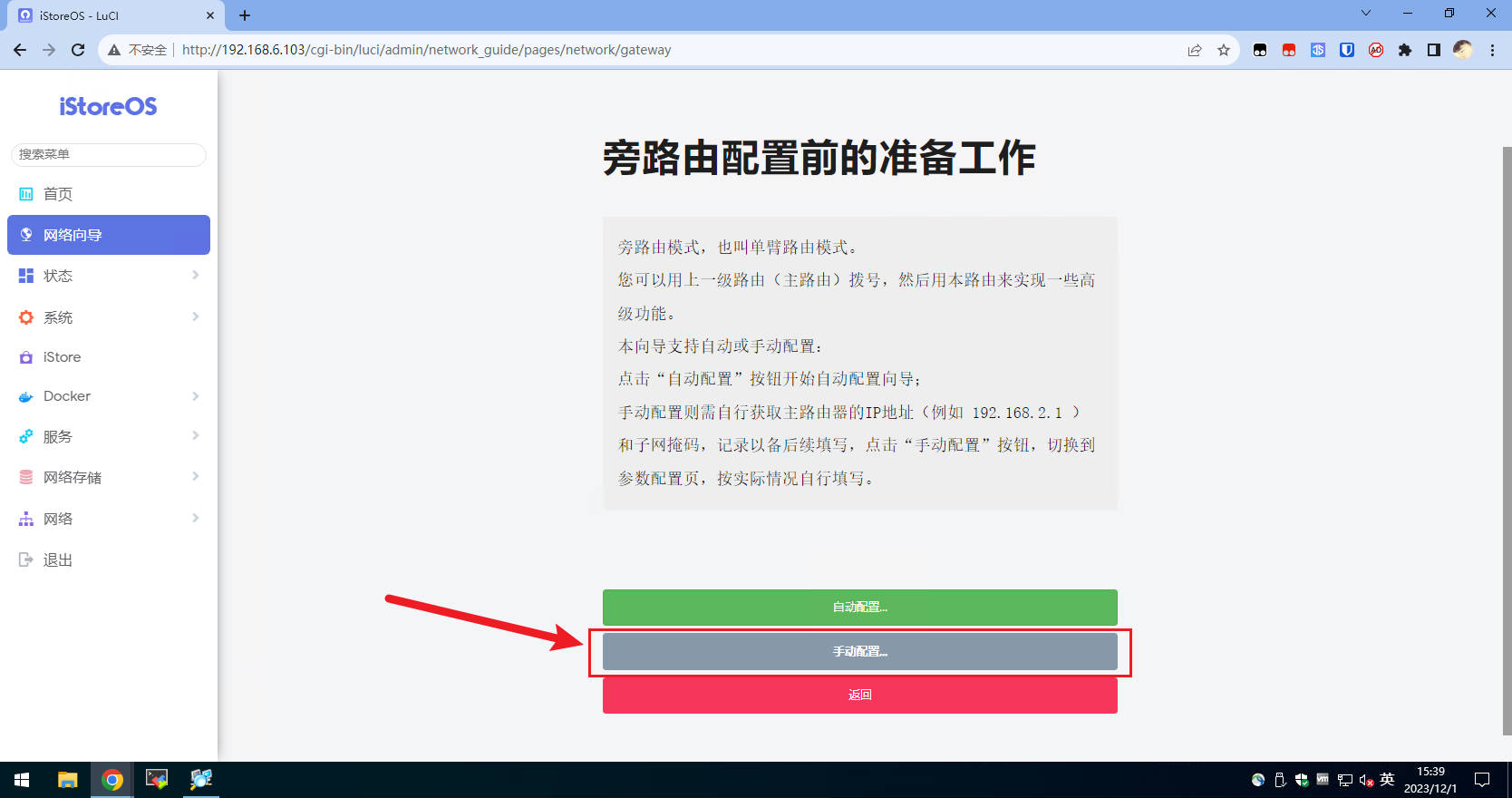This screenshot has height=798, width=1512.
Task: Close the iStoreOS - LuCI tab
Action: [x=209, y=15]
